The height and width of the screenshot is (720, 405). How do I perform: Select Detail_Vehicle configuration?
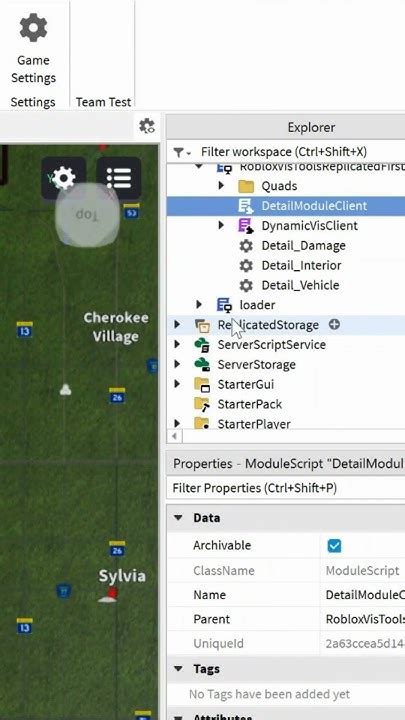click(300, 285)
